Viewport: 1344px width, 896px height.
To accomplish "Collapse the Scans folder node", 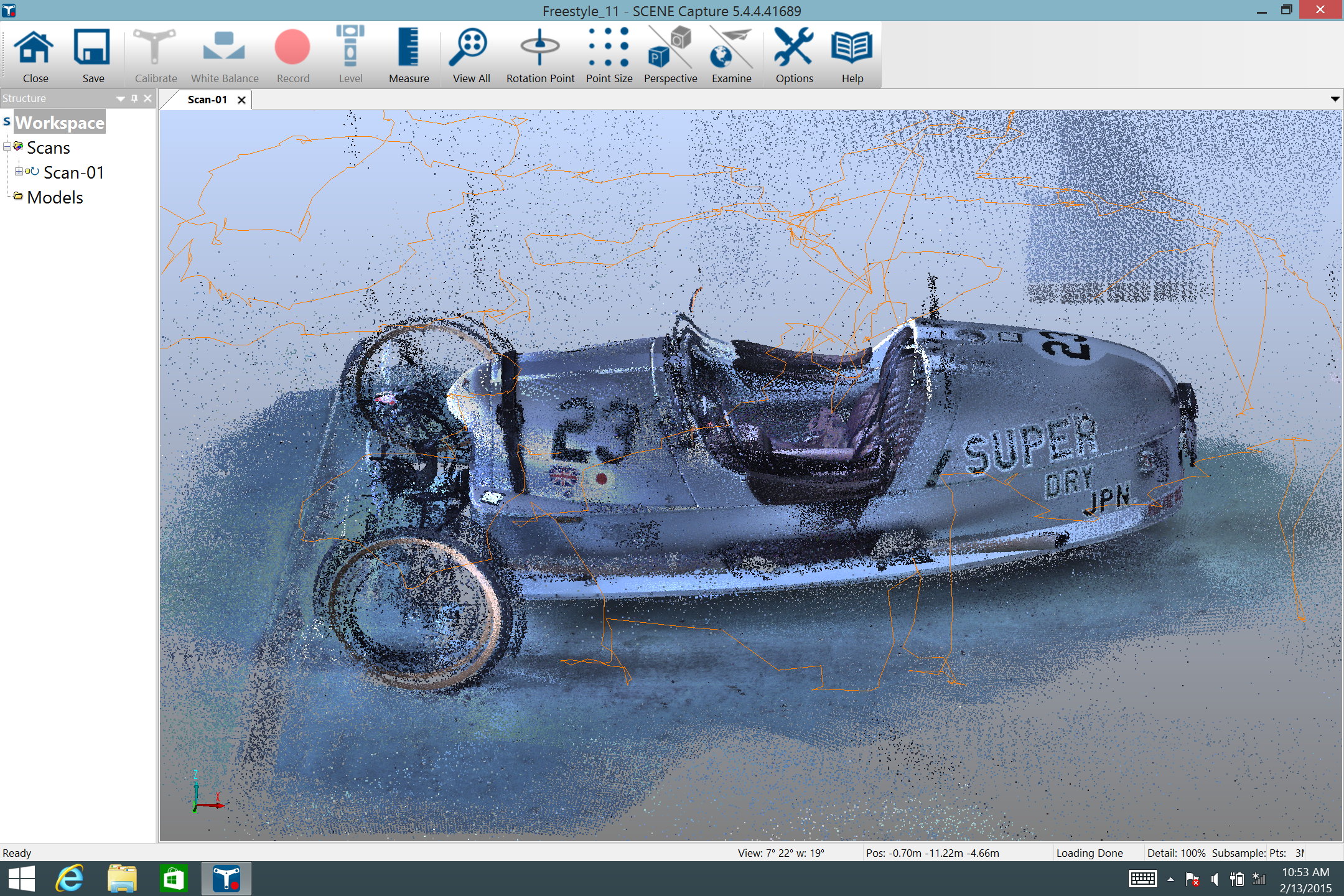I will click(7, 147).
